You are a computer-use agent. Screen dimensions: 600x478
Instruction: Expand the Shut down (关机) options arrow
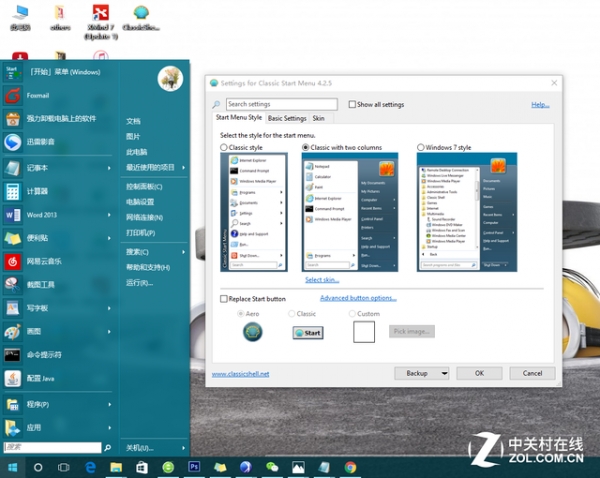coord(182,448)
